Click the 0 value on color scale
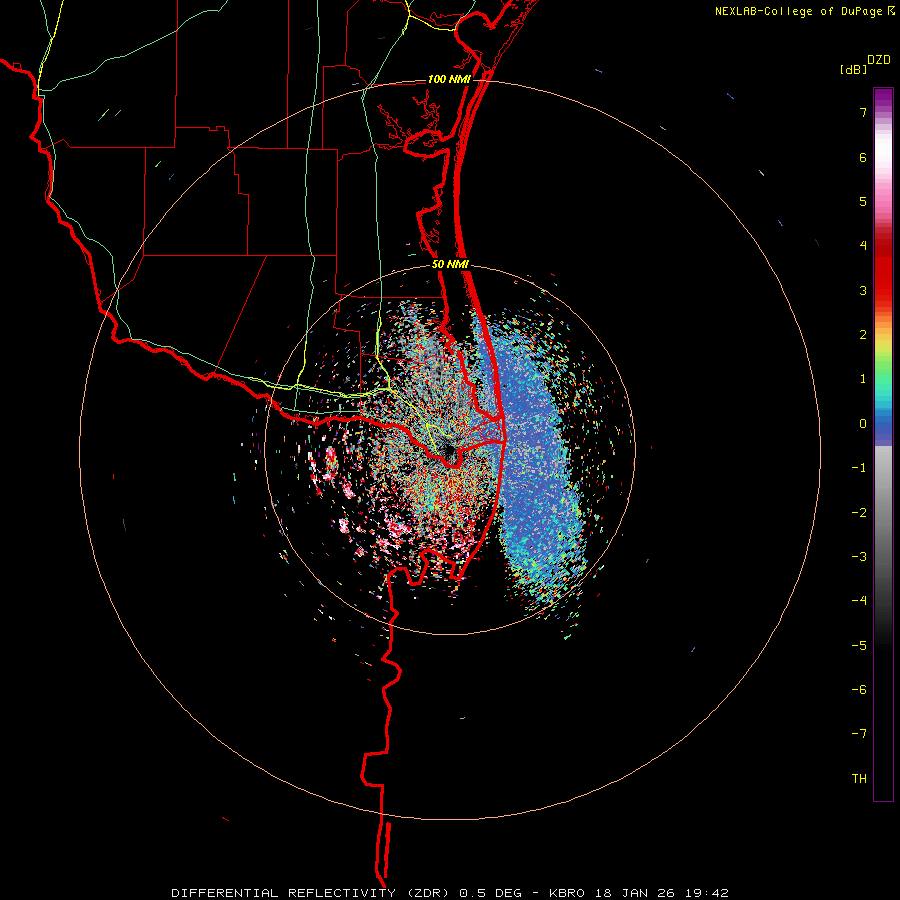This screenshot has height=900, width=900. click(x=863, y=424)
